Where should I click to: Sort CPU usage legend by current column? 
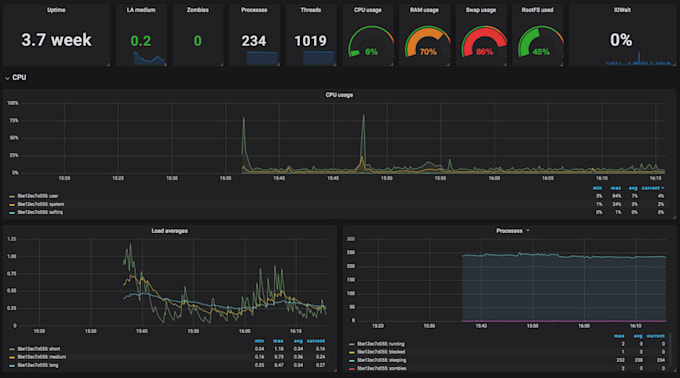click(653, 188)
